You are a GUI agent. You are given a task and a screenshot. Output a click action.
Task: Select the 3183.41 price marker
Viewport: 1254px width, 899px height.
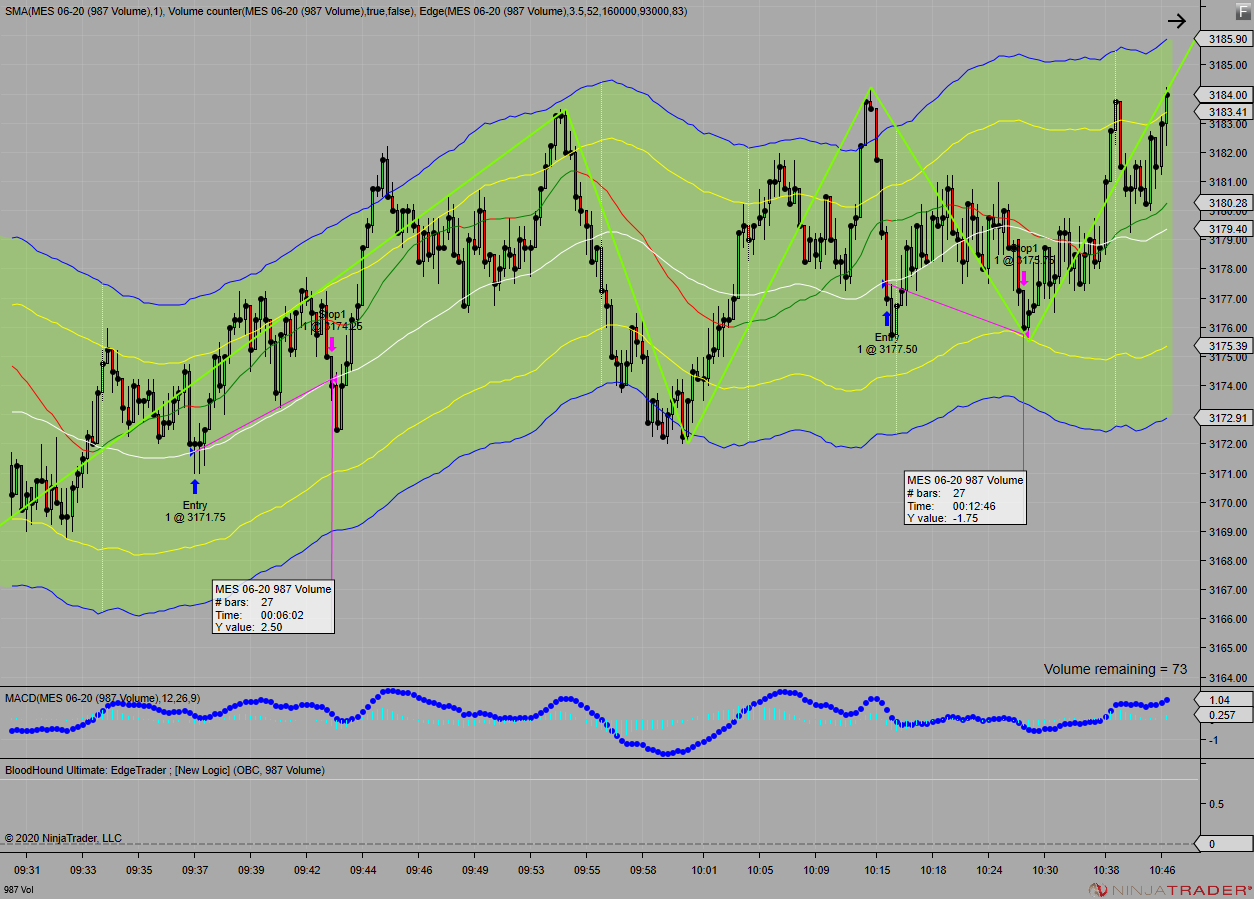1225,112
